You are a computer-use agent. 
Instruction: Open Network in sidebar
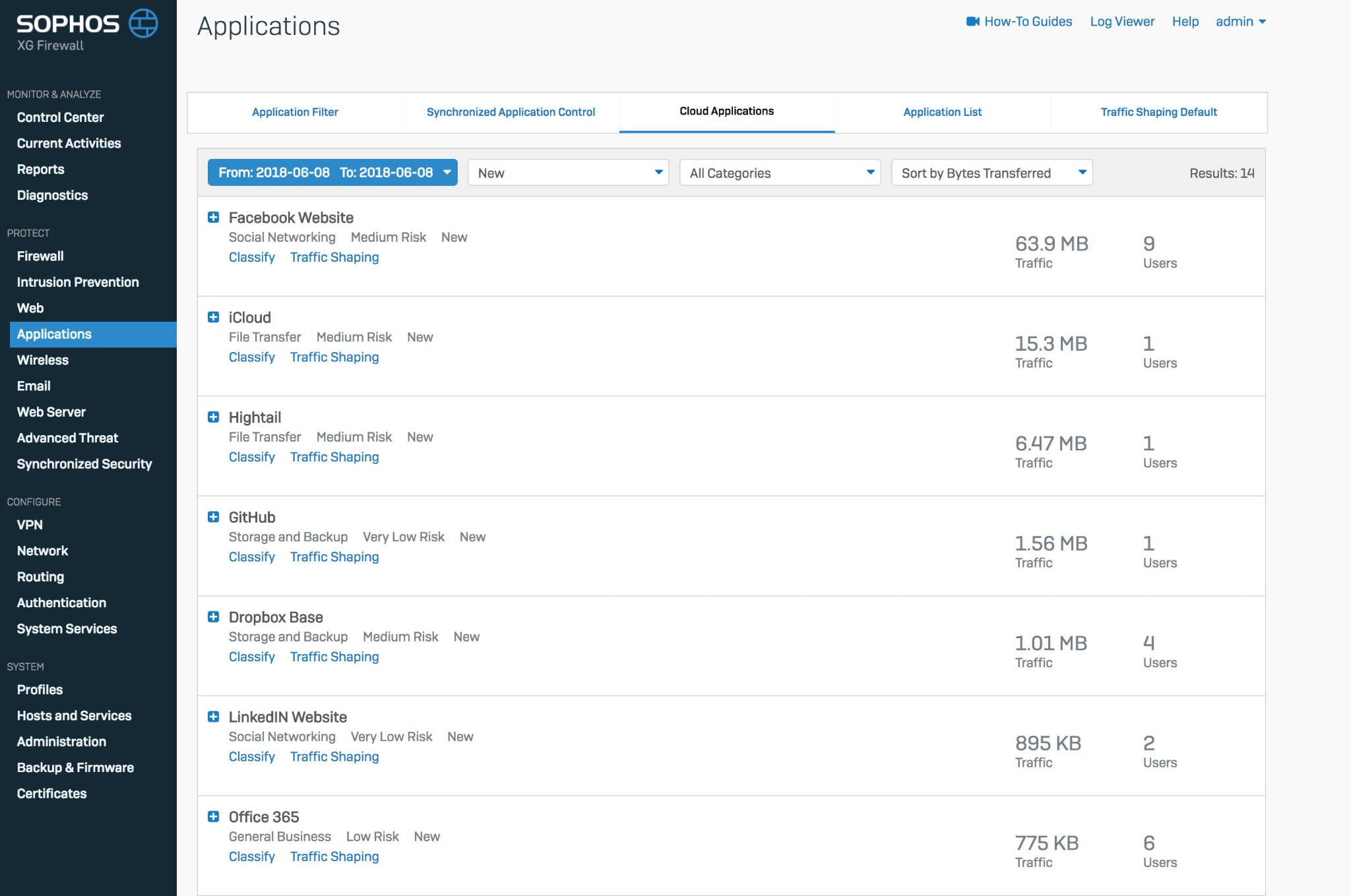coord(43,551)
